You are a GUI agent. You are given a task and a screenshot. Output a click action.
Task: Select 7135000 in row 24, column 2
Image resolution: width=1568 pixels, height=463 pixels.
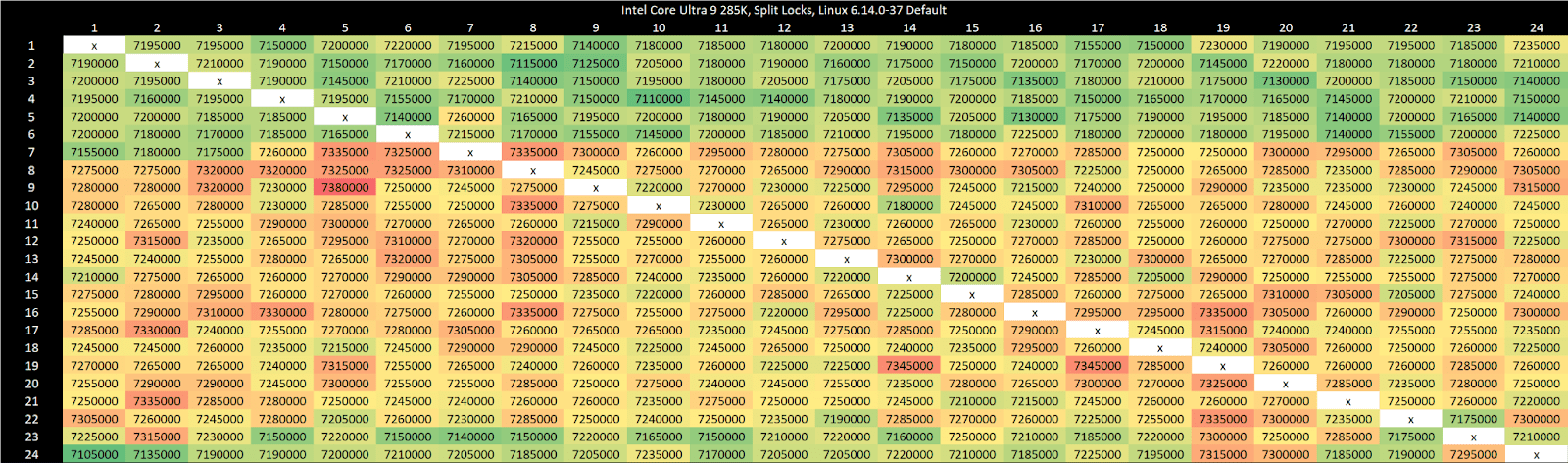pyautogui.click(x=157, y=454)
